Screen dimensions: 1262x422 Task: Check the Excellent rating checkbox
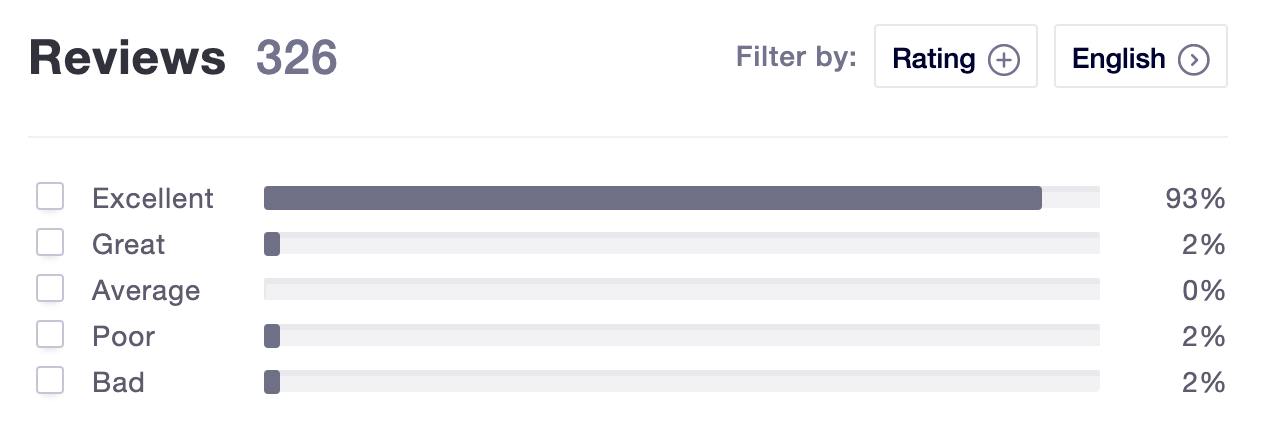click(50, 197)
